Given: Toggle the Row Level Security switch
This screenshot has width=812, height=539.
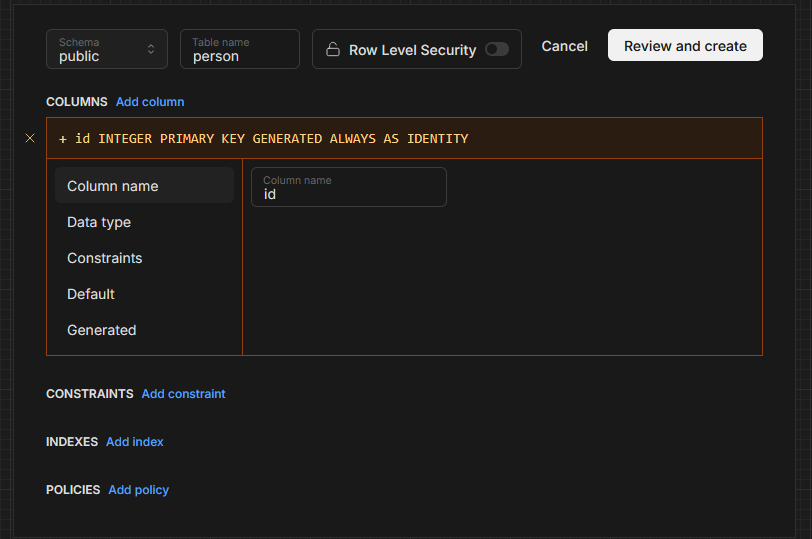Looking at the screenshot, I should coord(497,49).
